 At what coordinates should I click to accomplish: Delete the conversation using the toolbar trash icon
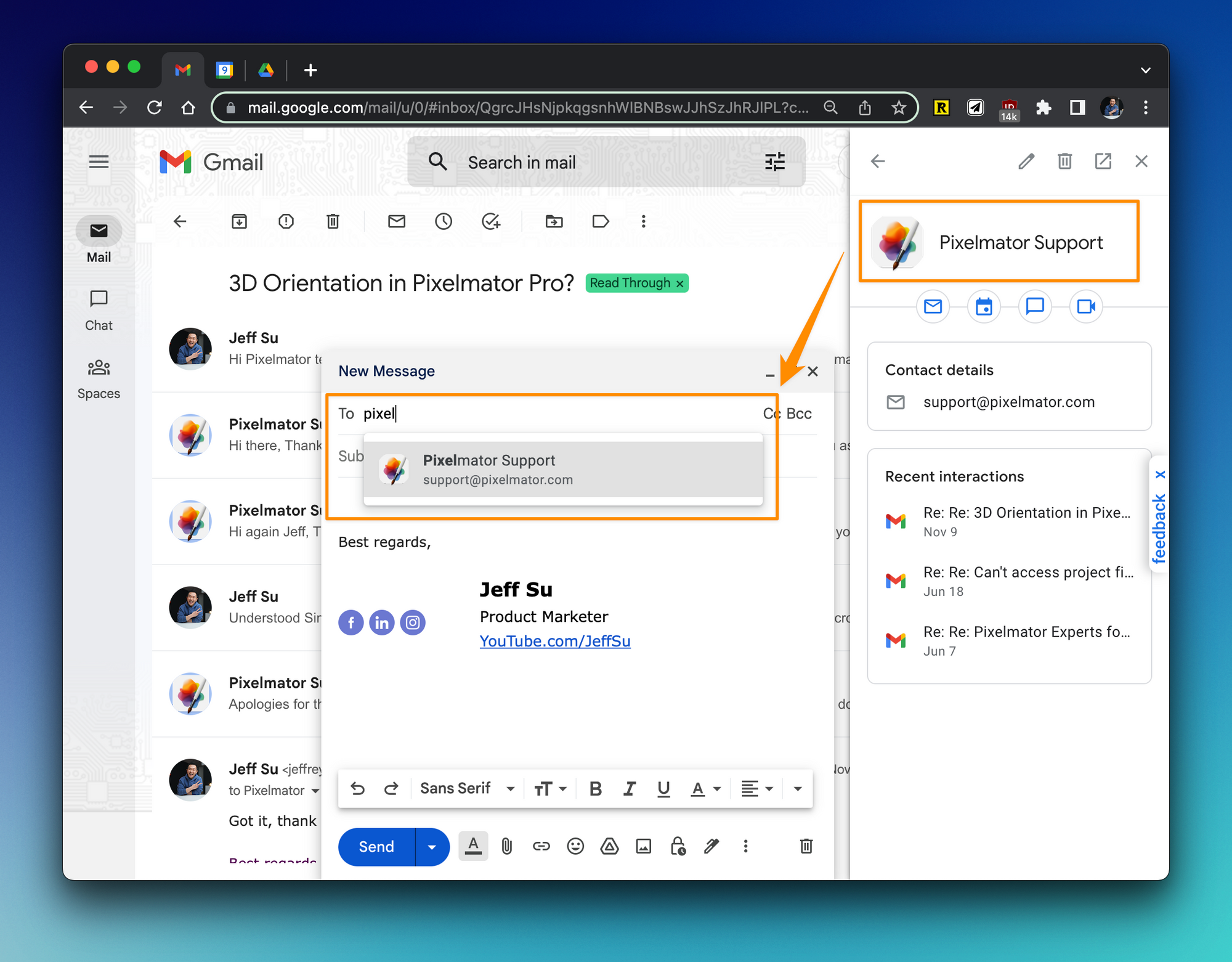pos(333,221)
